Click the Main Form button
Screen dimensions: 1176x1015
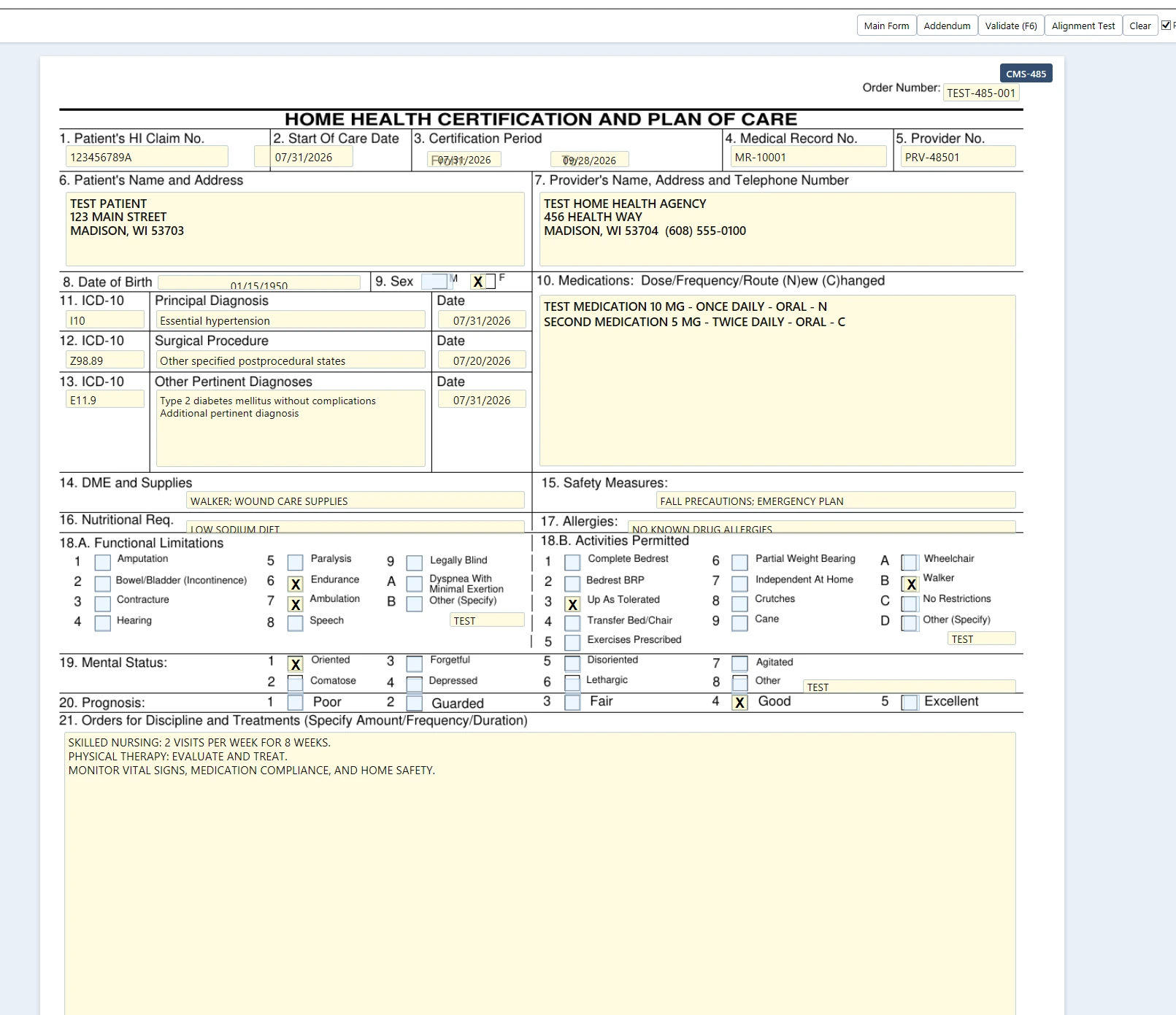tap(886, 26)
